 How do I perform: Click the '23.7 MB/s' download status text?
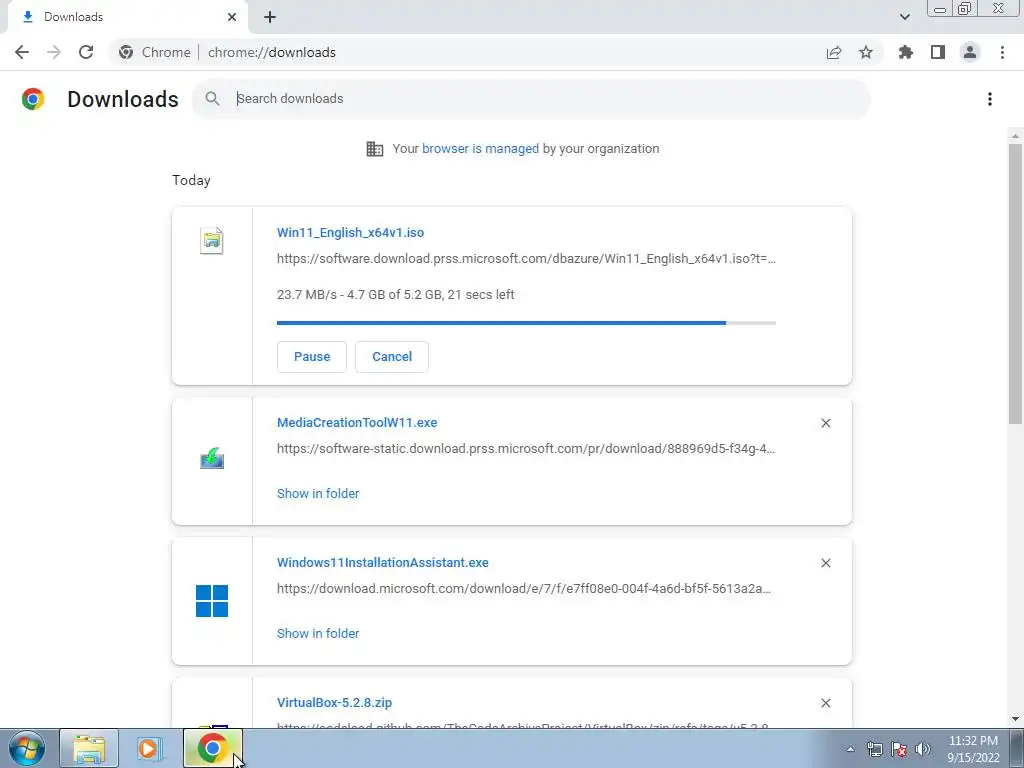click(x=396, y=295)
